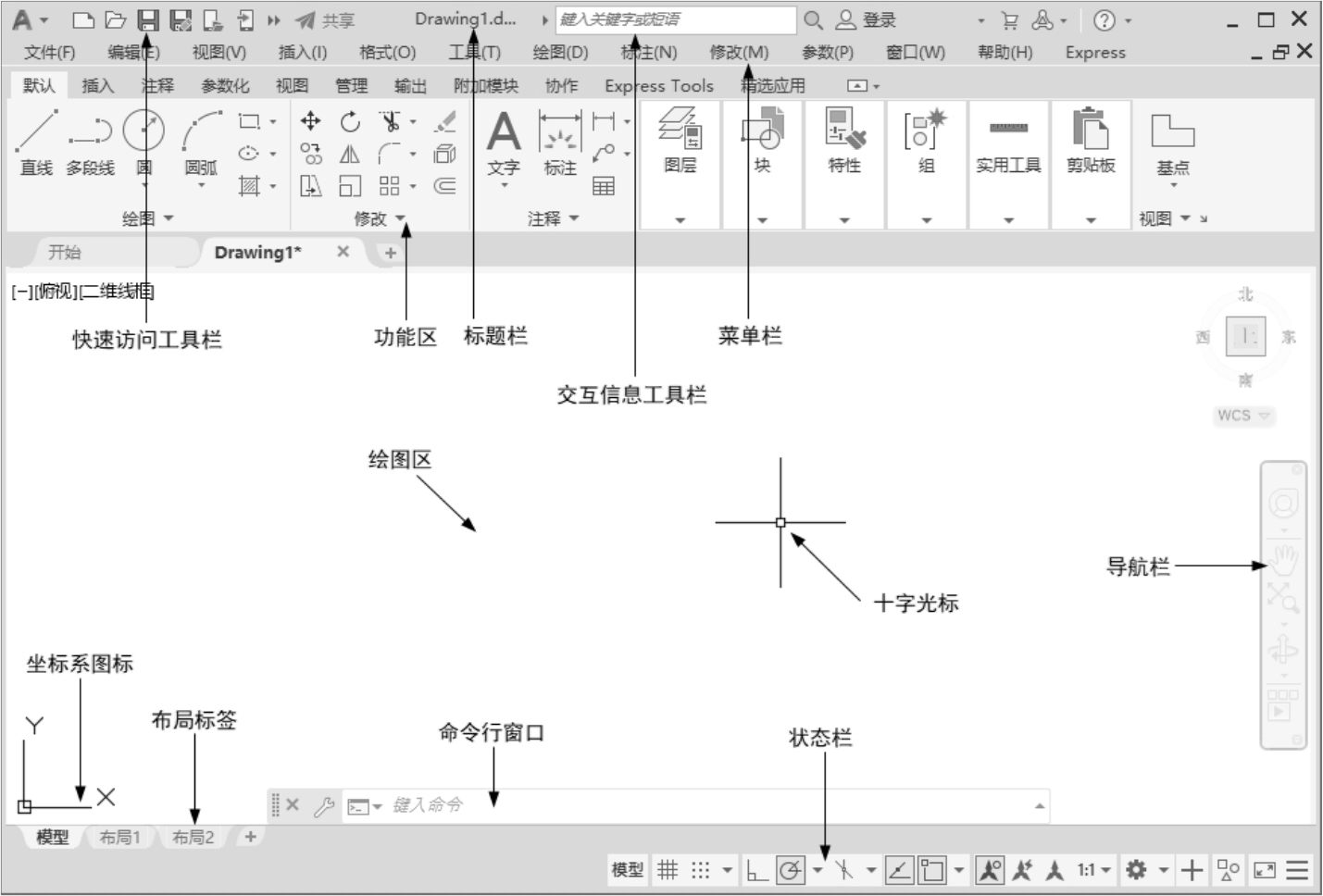The height and width of the screenshot is (896, 1323).
Task: Switch to the 布局1 layout tab
Action: click(x=119, y=837)
